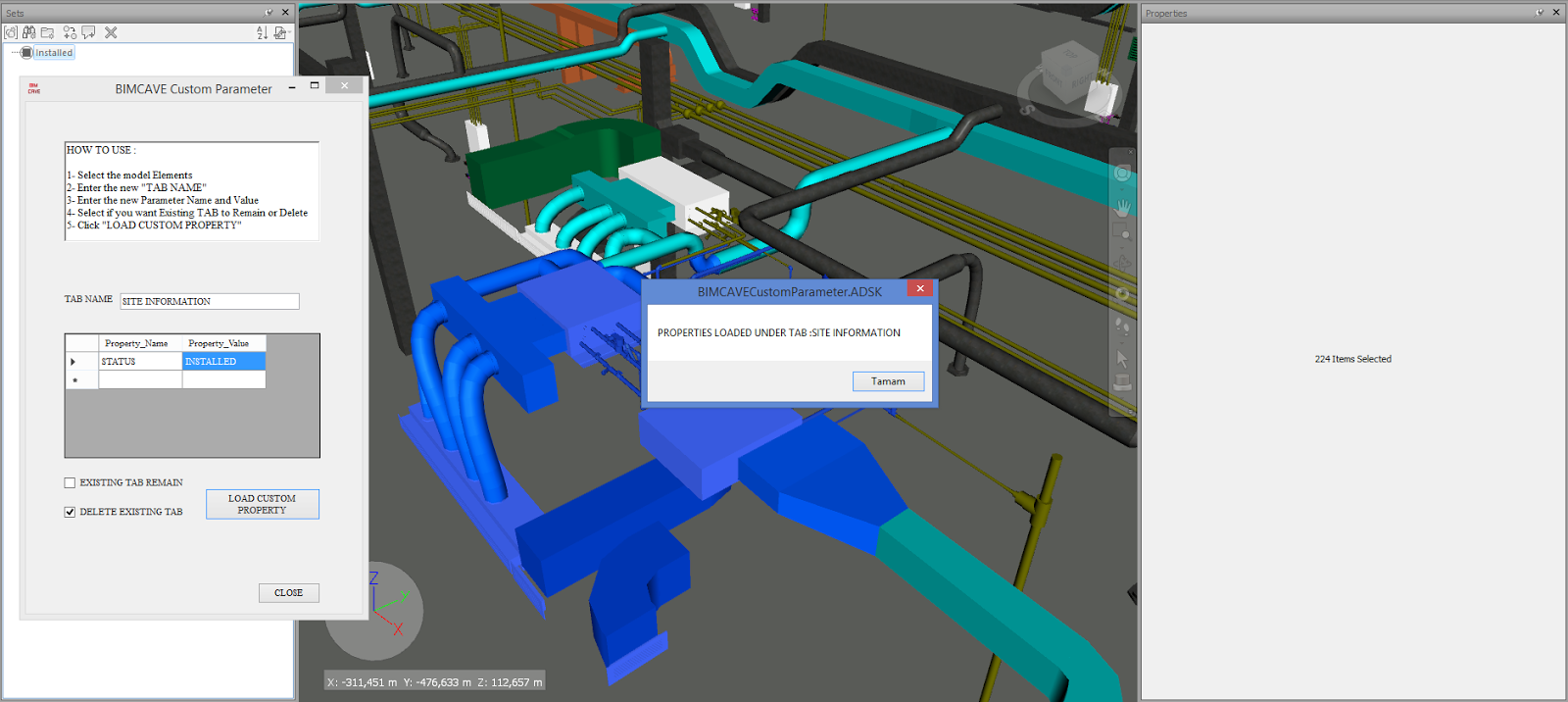Click the Installed set's square icon
1568x702 pixels.
(26, 53)
